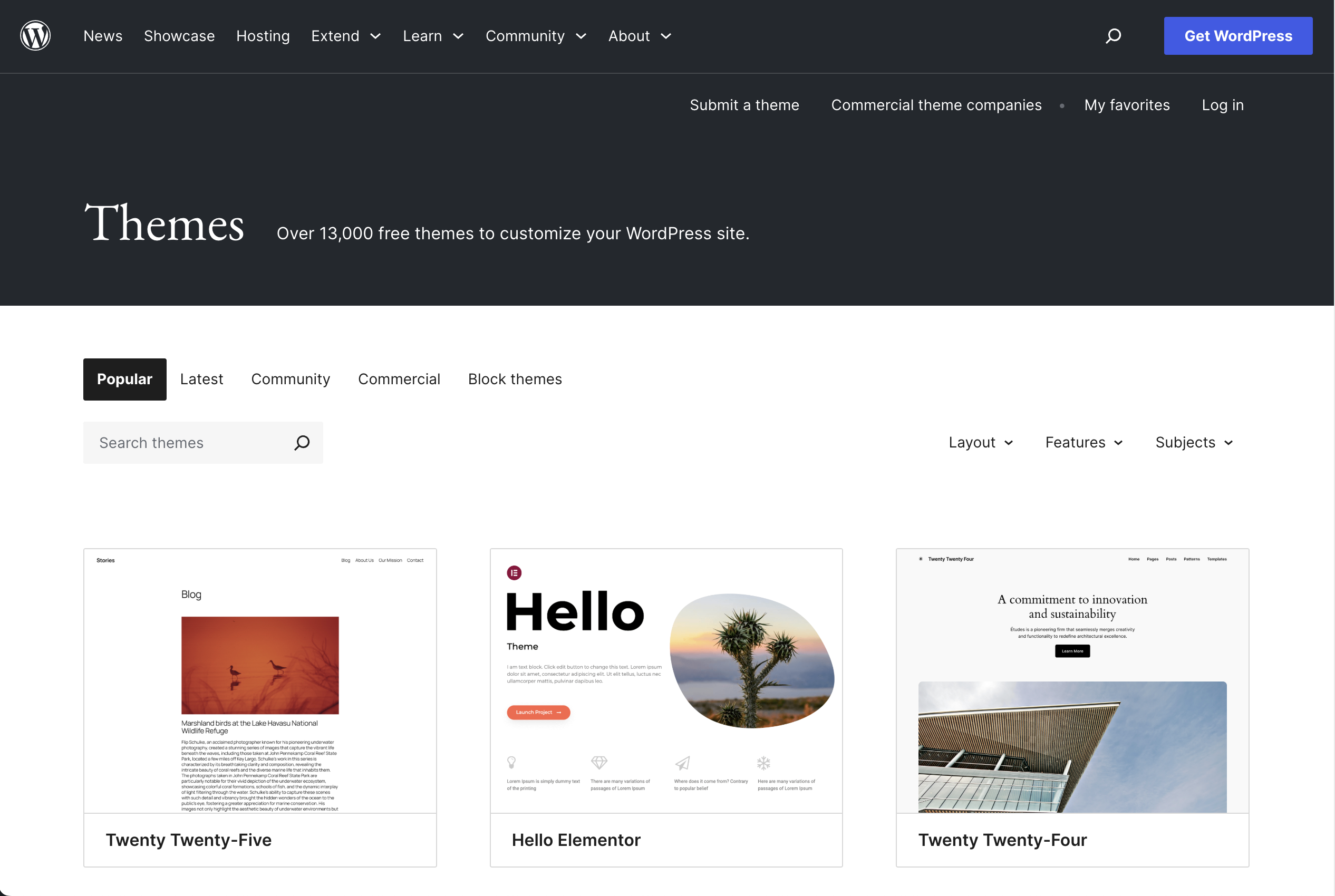Screen dimensions: 1335x896
Task: Go to My favorites
Action: (1126, 105)
